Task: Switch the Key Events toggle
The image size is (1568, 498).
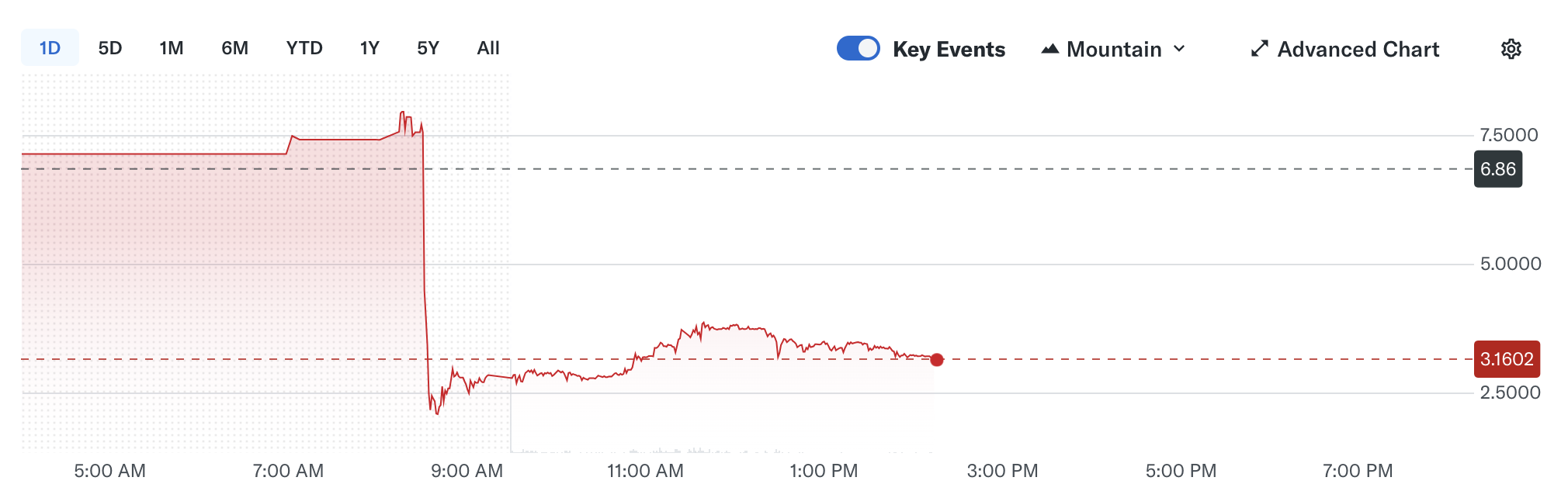Action: (858, 48)
